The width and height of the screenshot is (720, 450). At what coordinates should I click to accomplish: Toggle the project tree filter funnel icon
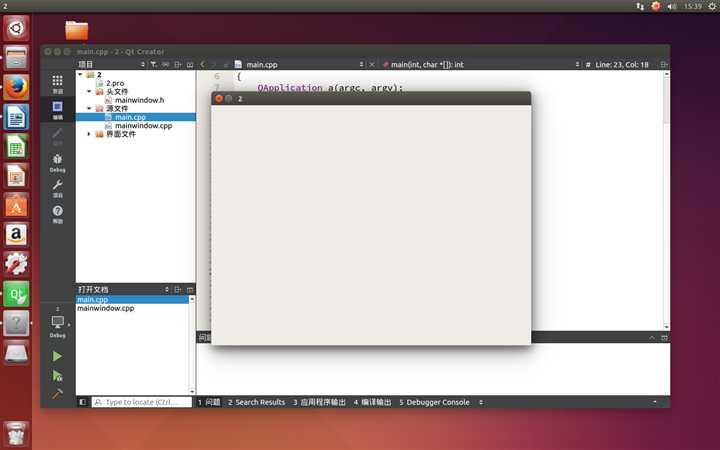pyautogui.click(x=154, y=65)
